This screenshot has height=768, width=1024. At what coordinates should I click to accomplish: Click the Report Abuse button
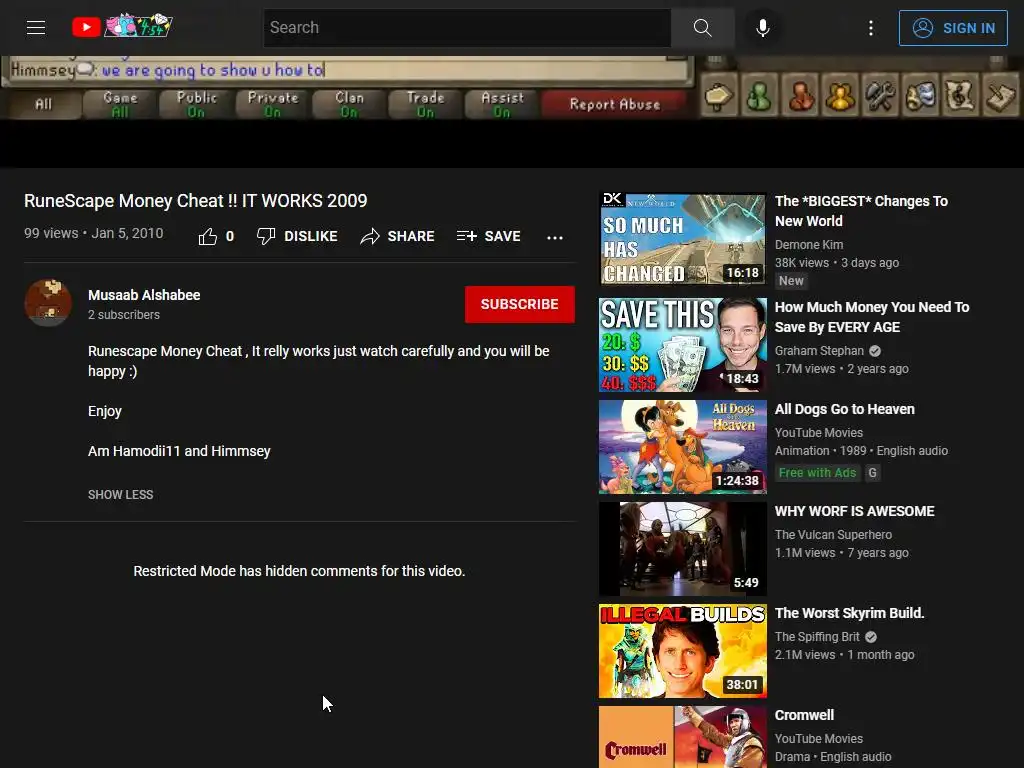pos(615,104)
